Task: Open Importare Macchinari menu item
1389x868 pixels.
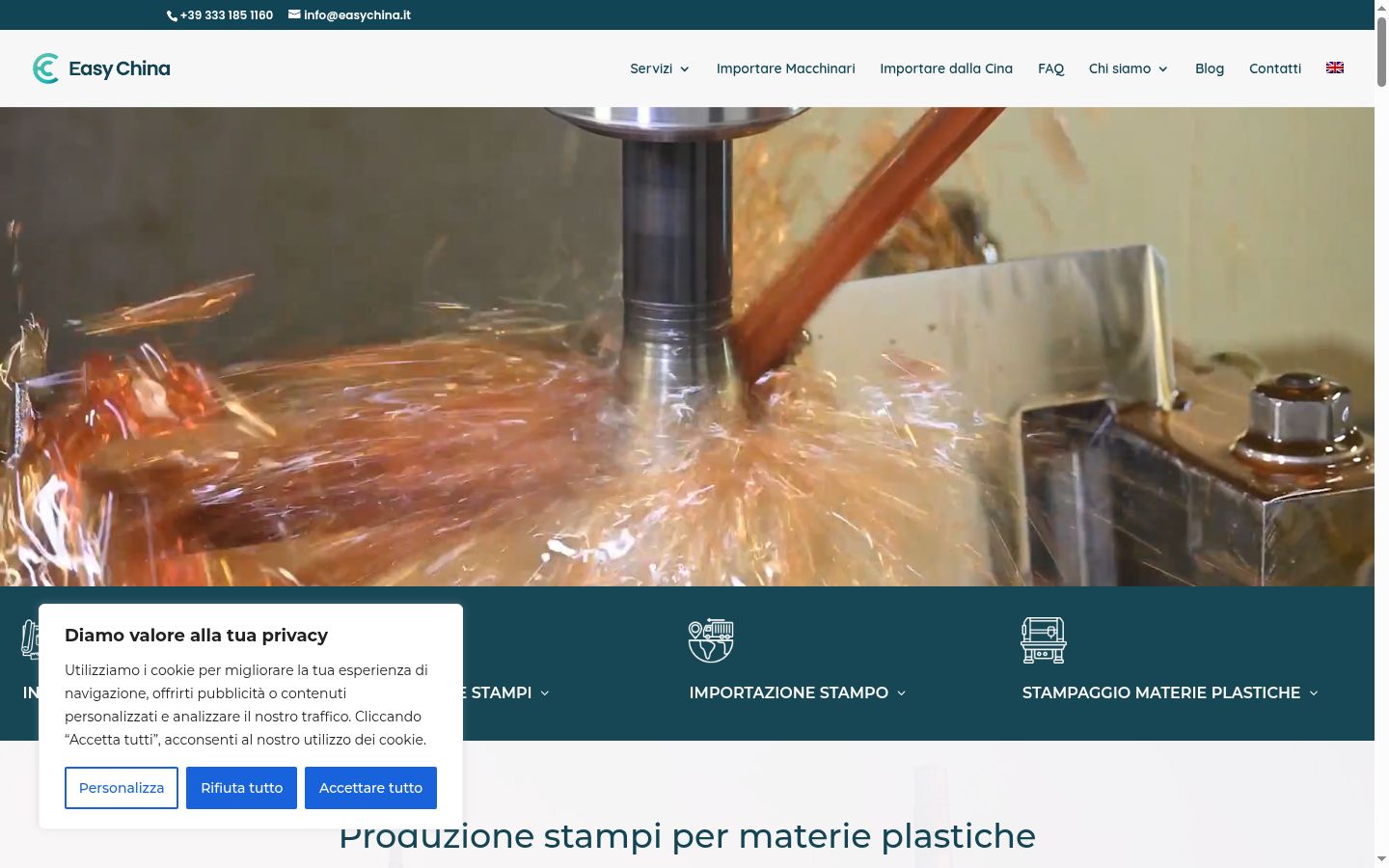Action: tap(785, 68)
